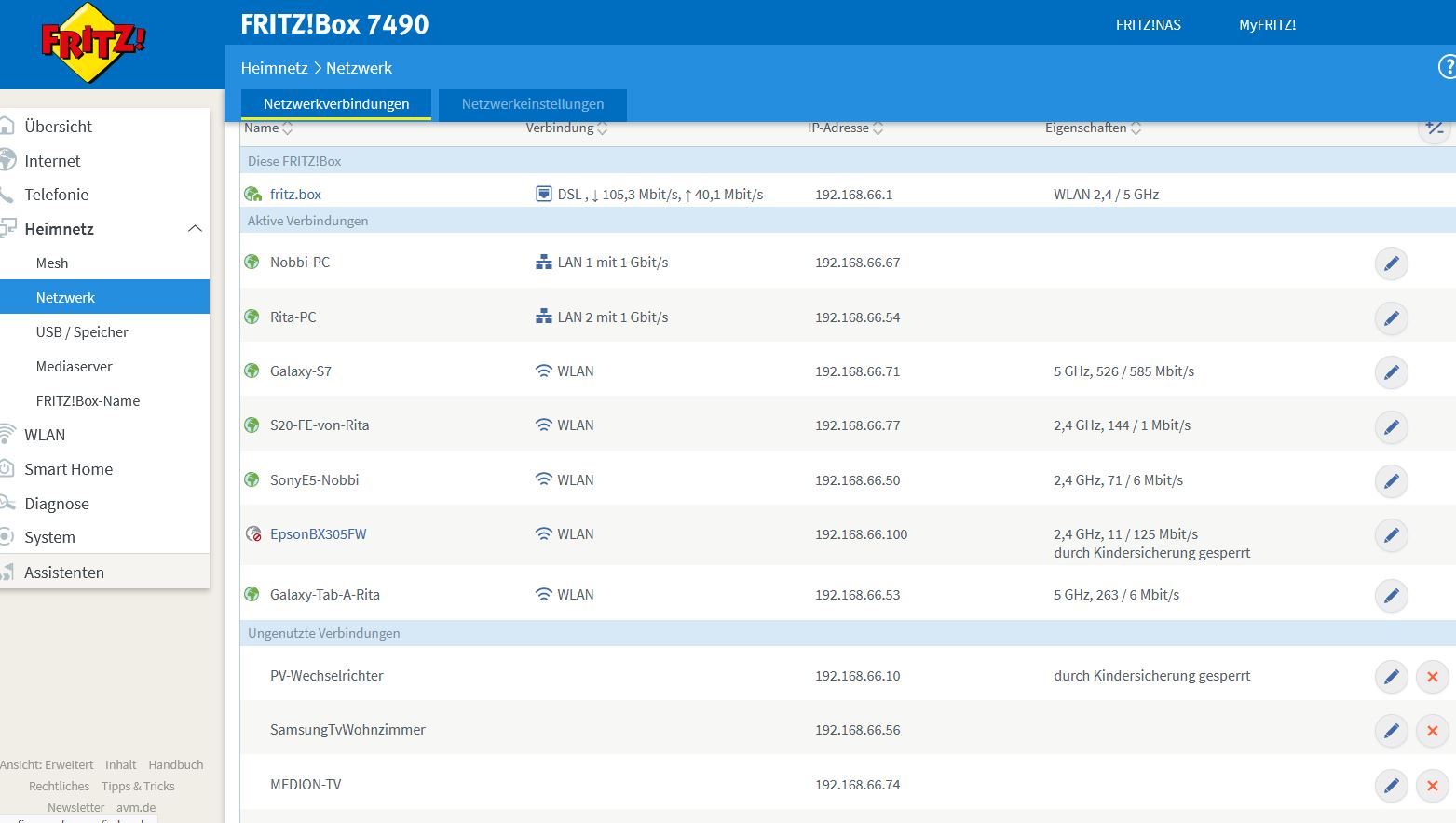Screen dimensions: 1456x823
Task: Open Mesh under Heimnetz
Action: click(52, 263)
